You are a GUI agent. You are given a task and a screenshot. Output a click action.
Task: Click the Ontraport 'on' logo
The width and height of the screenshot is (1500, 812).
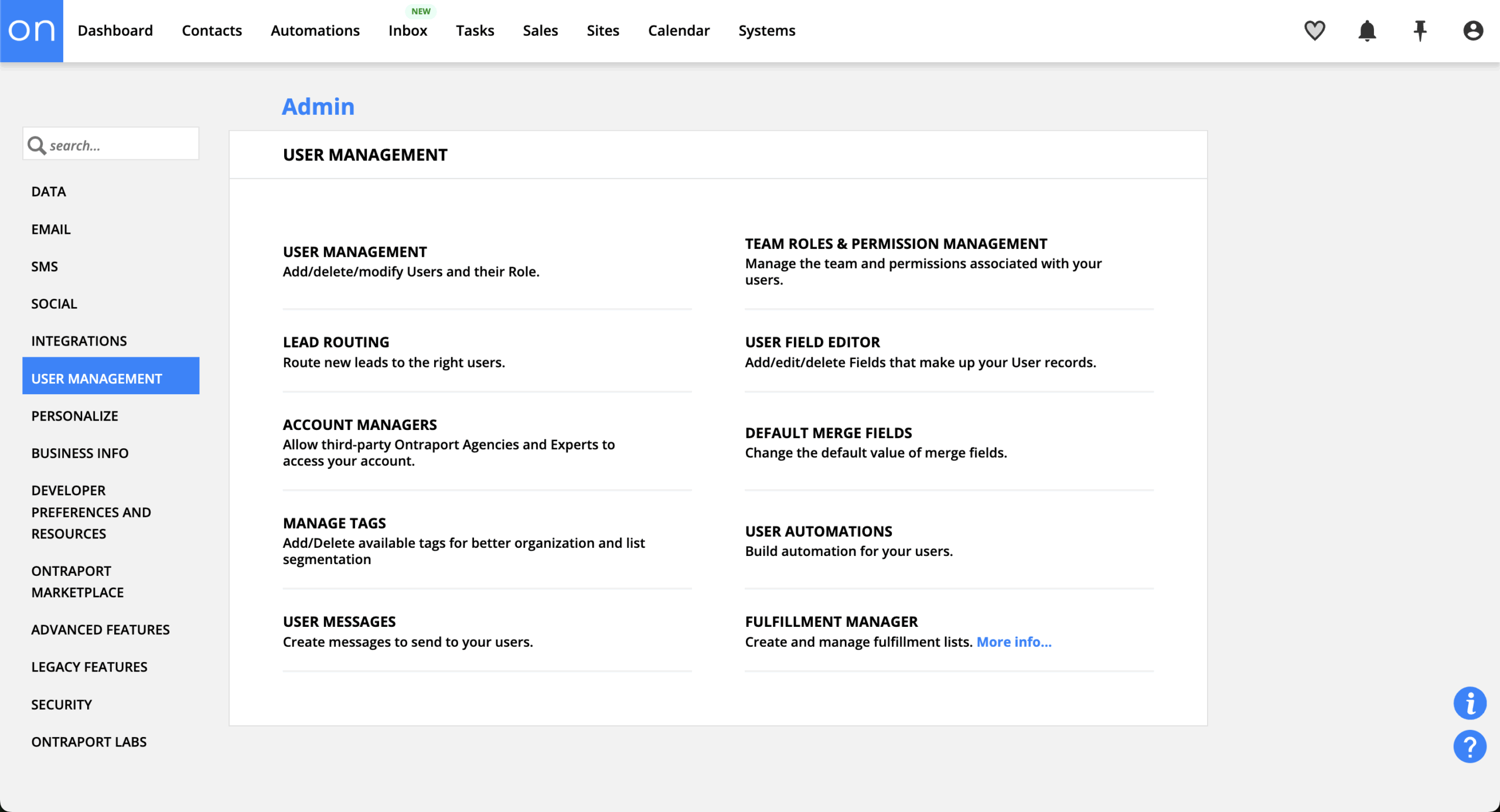click(32, 30)
